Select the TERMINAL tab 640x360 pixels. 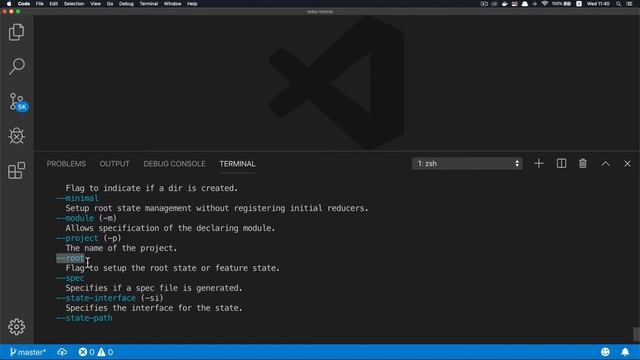pos(237,164)
